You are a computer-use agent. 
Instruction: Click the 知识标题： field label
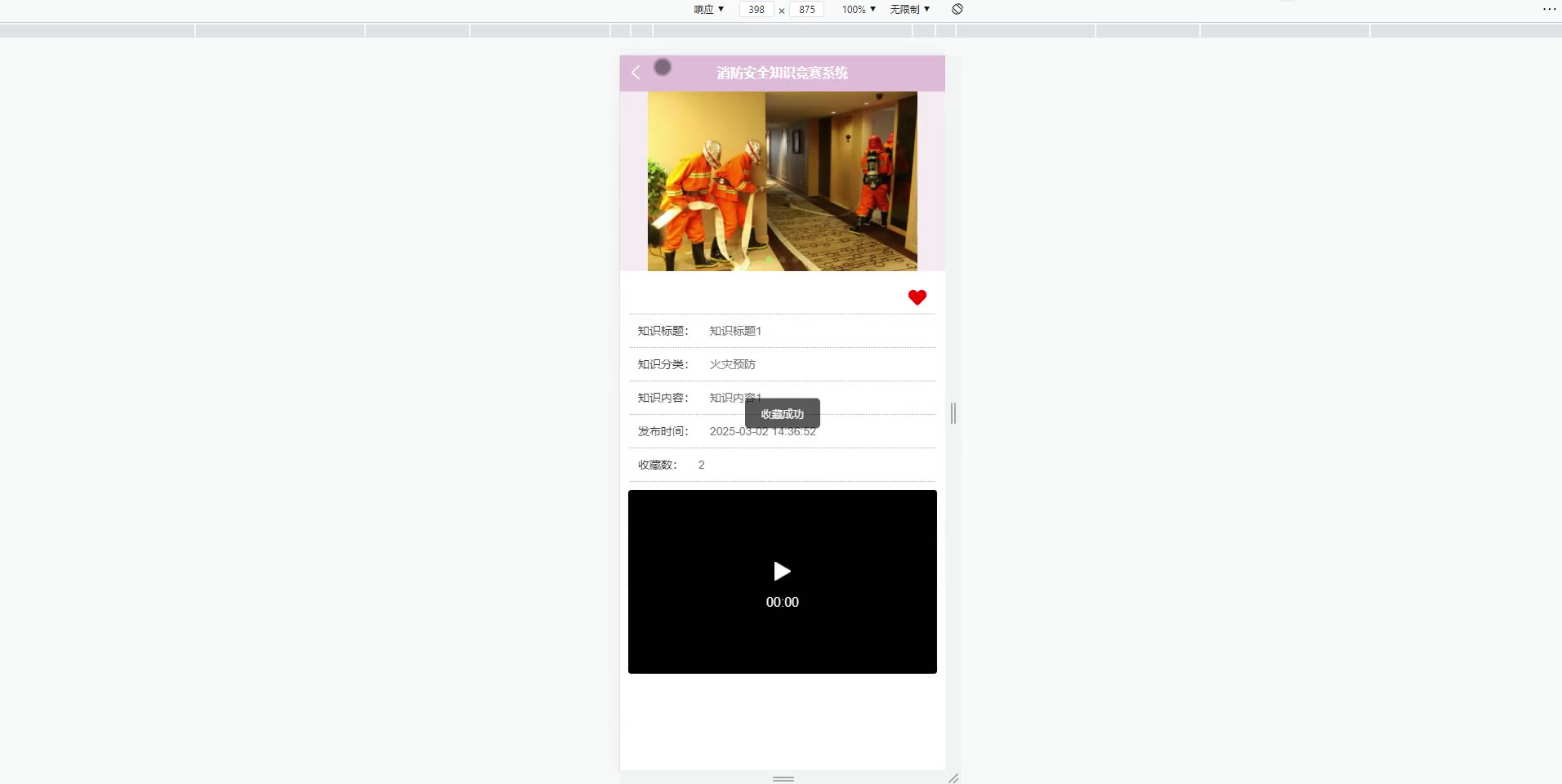point(663,331)
